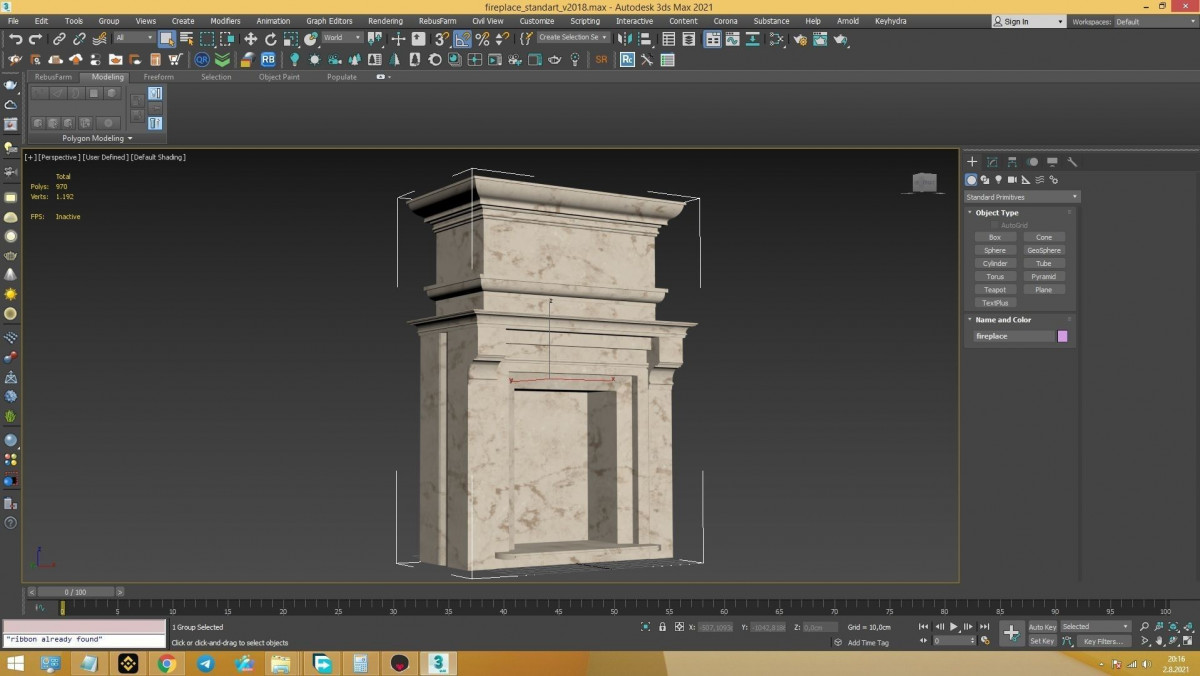Click the pink object color swatch
Image resolution: width=1200 pixels, height=676 pixels.
[1062, 336]
